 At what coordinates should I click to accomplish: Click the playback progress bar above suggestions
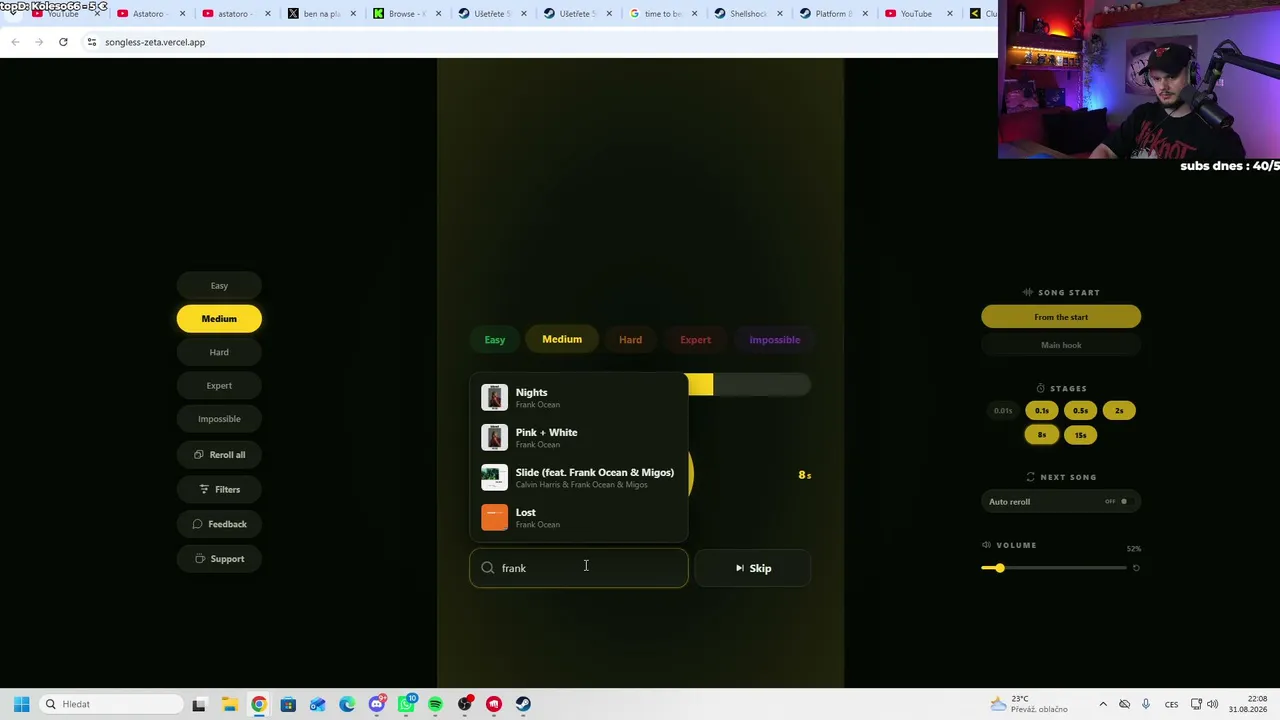[748, 385]
